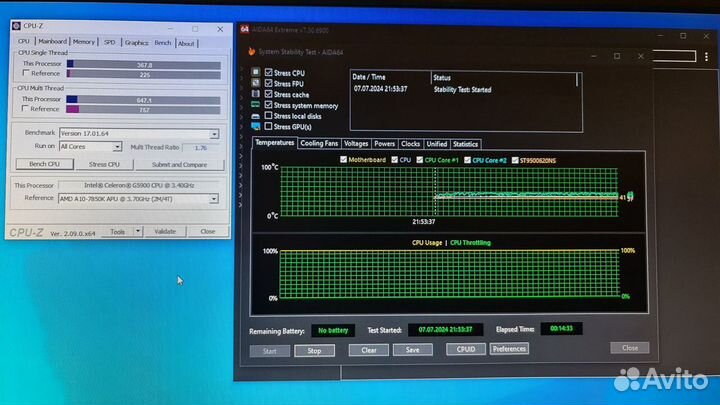Click the memory module icon beside Stress system memory
Image resolution: width=720 pixels, height=405 pixels.
click(x=256, y=105)
